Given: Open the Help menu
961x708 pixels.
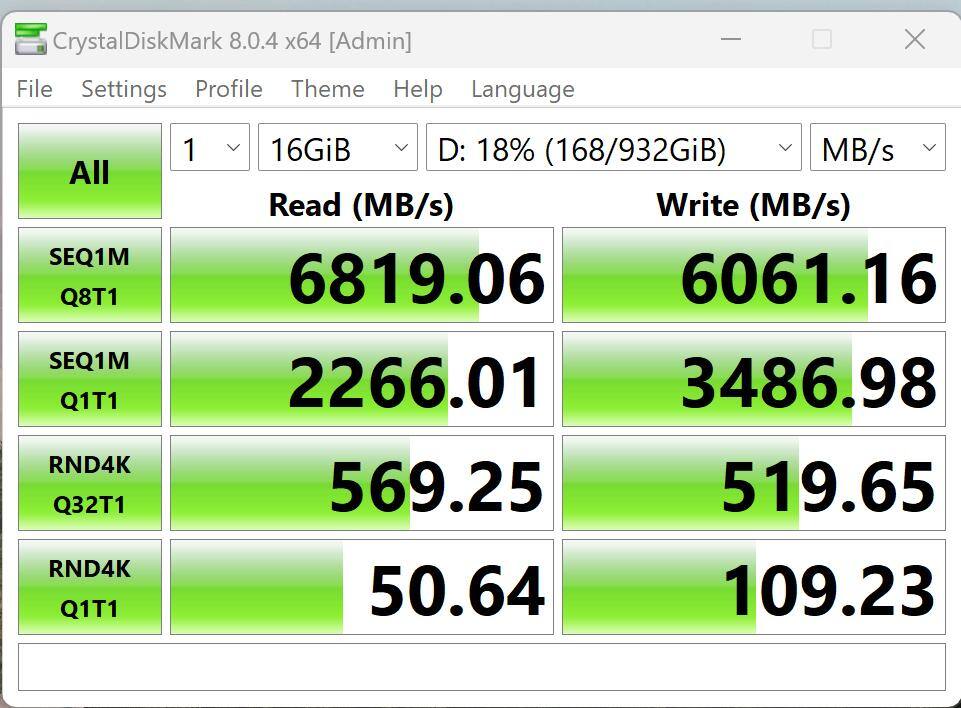Looking at the screenshot, I should click(417, 89).
